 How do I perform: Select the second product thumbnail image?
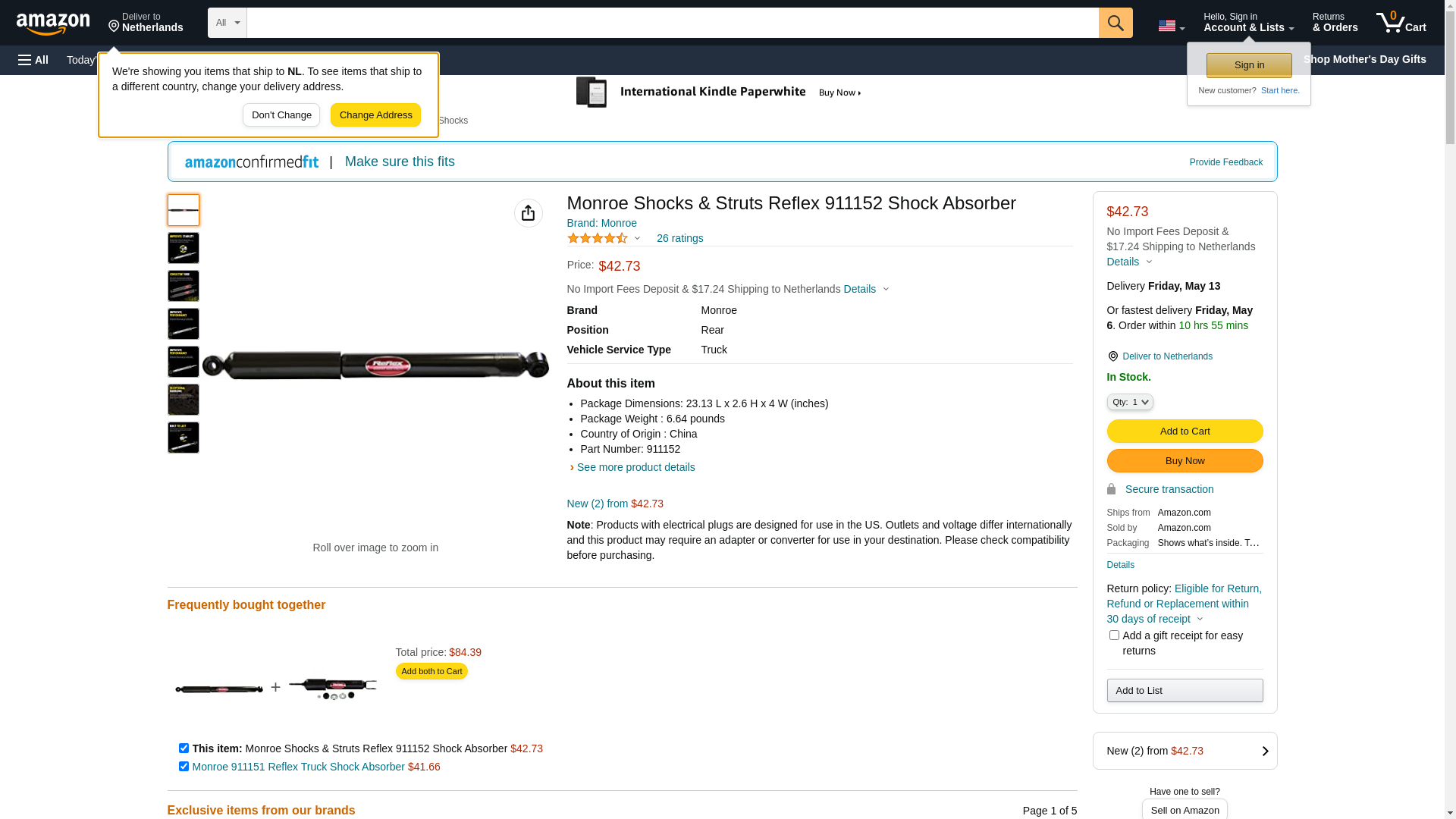[x=184, y=248]
